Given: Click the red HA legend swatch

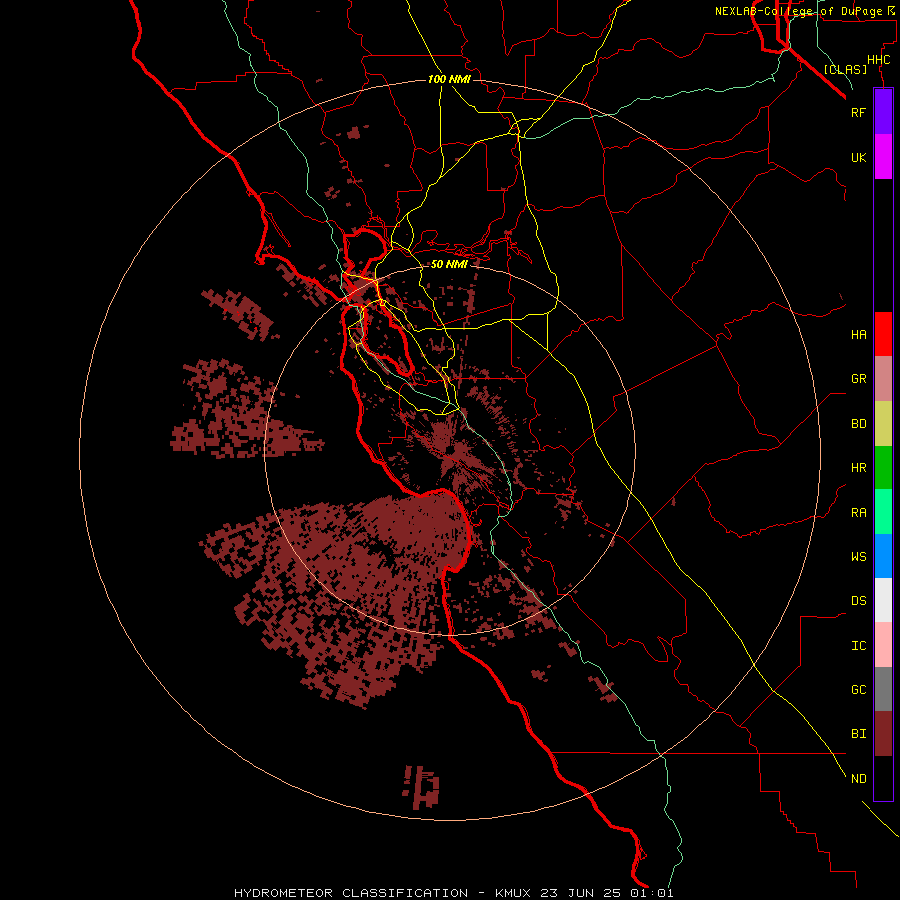Looking at the screenshot, I should (883, 334).
